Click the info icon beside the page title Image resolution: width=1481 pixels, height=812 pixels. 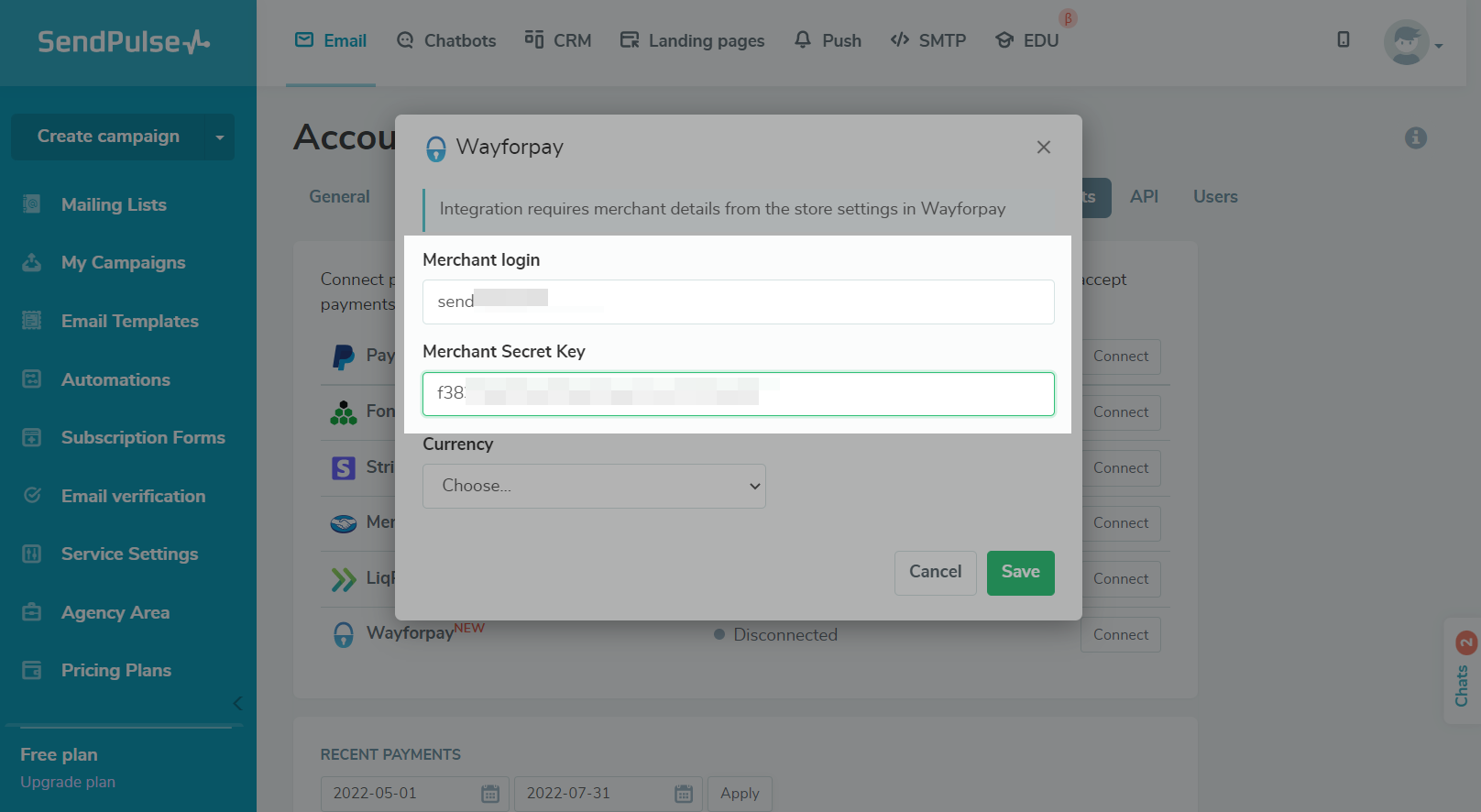coord(1415,137)
